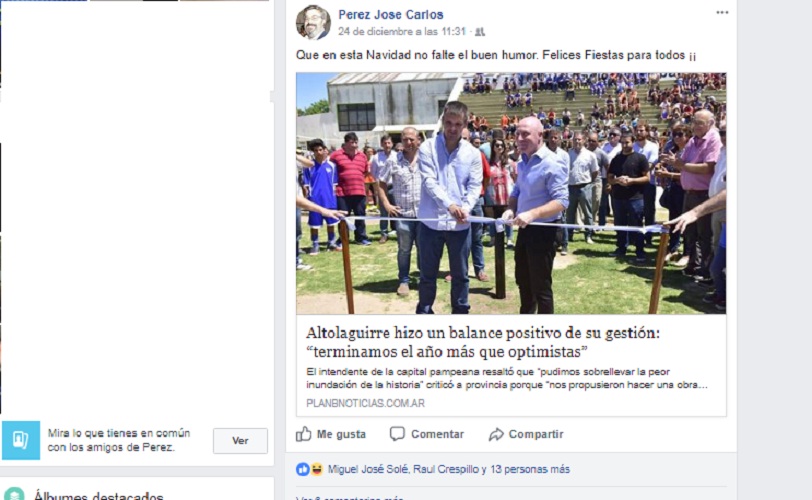The height and width of the screenshot is (500, 812).
Task: Show the 13 personas más list
Action: point(529,469)
